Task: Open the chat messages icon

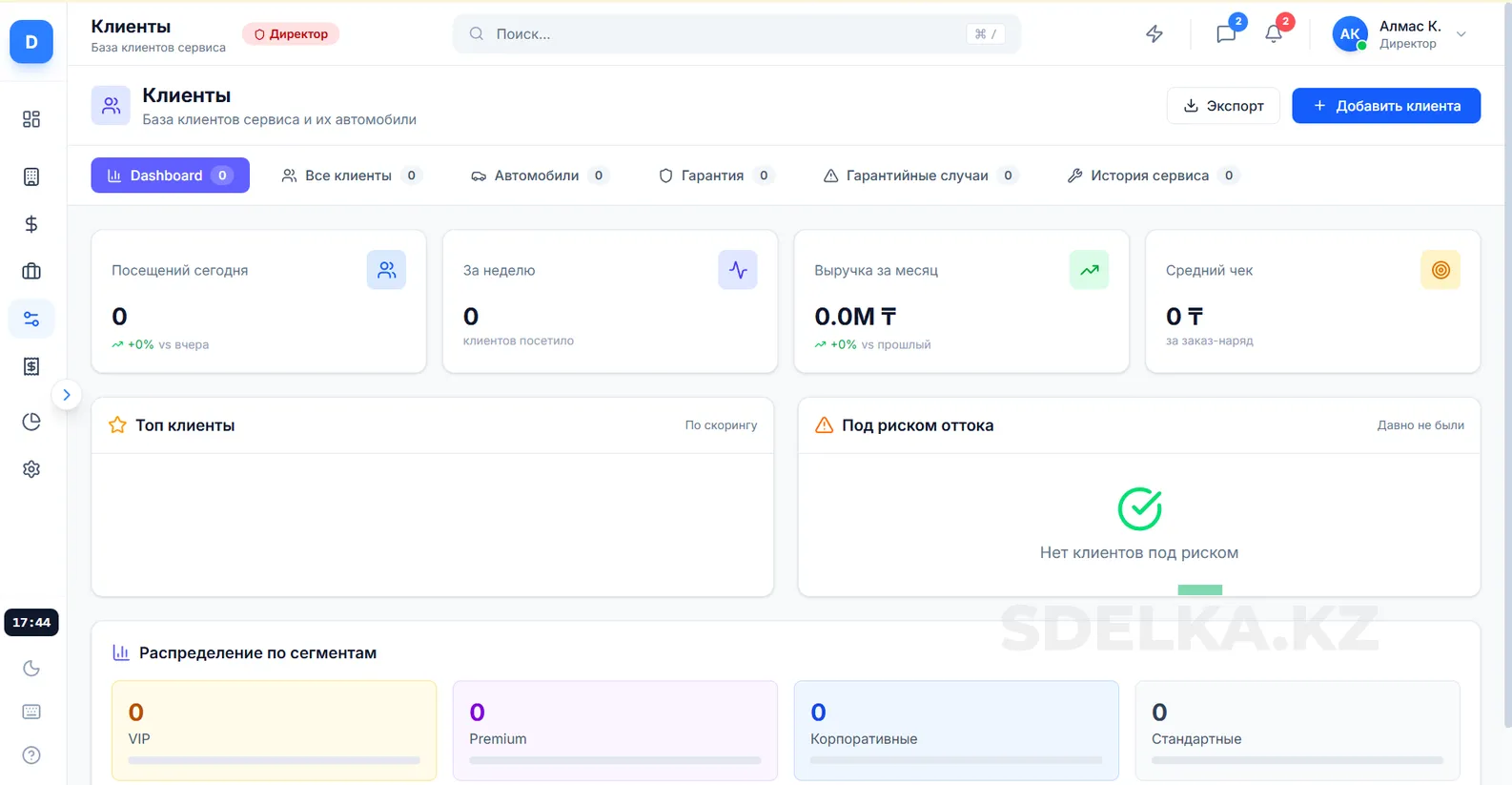Action: coord(1226,34)
